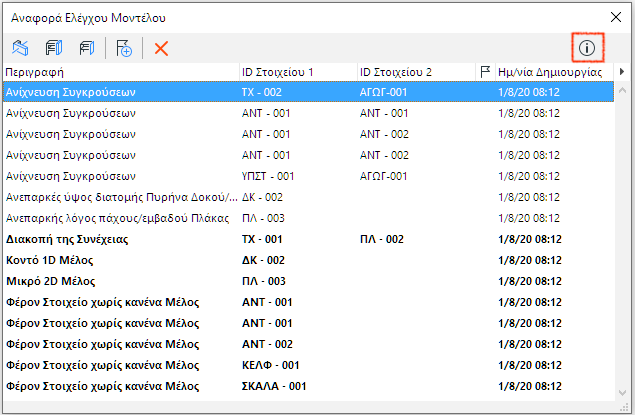Sort by Περιγραφή column header
This screenshot has height=415, width=635.
(121, 72)
